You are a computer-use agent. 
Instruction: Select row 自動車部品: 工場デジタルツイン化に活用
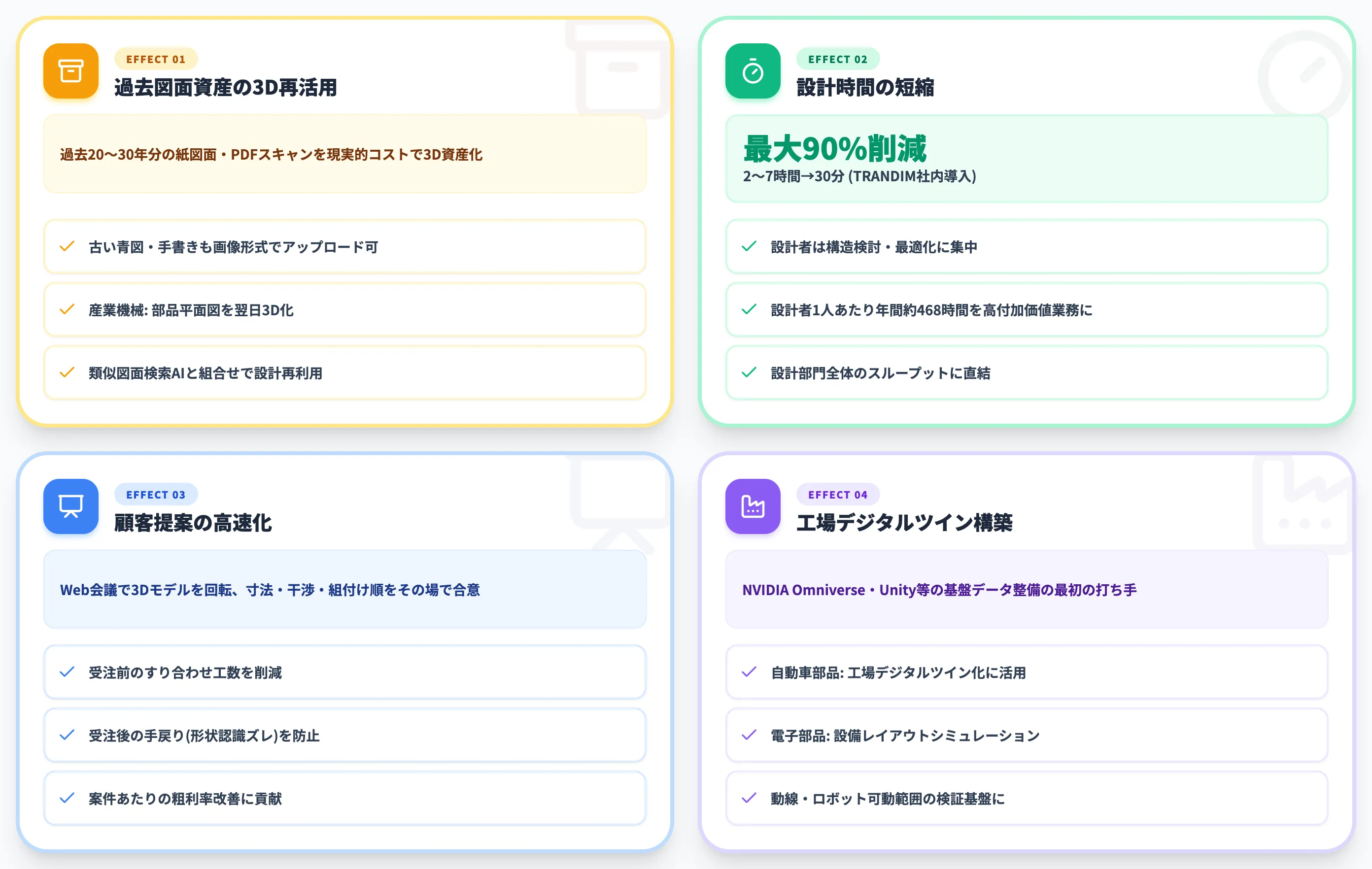point(1027,672)
